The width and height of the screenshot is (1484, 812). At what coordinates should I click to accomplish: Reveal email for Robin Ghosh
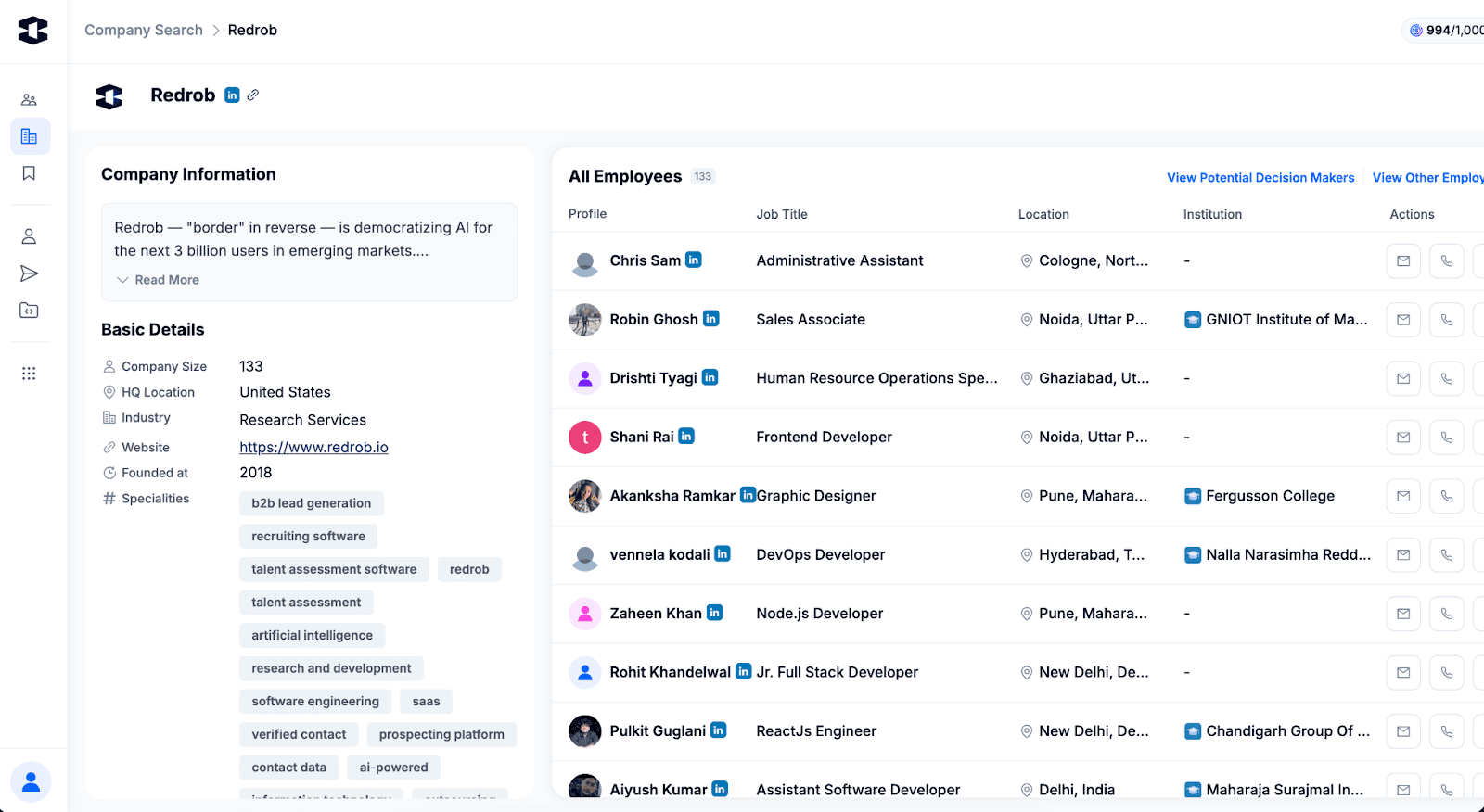[x=1403, y=320]
